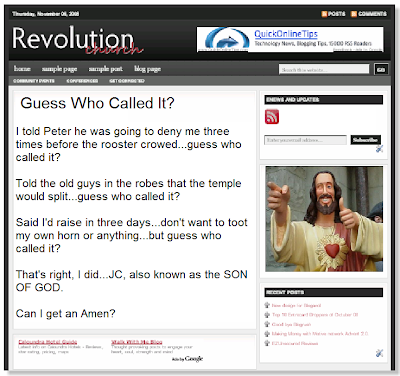The image size is (400, 376).
Task: Open the red RSS feed icon in sidebar
Action: coord(272,117)
